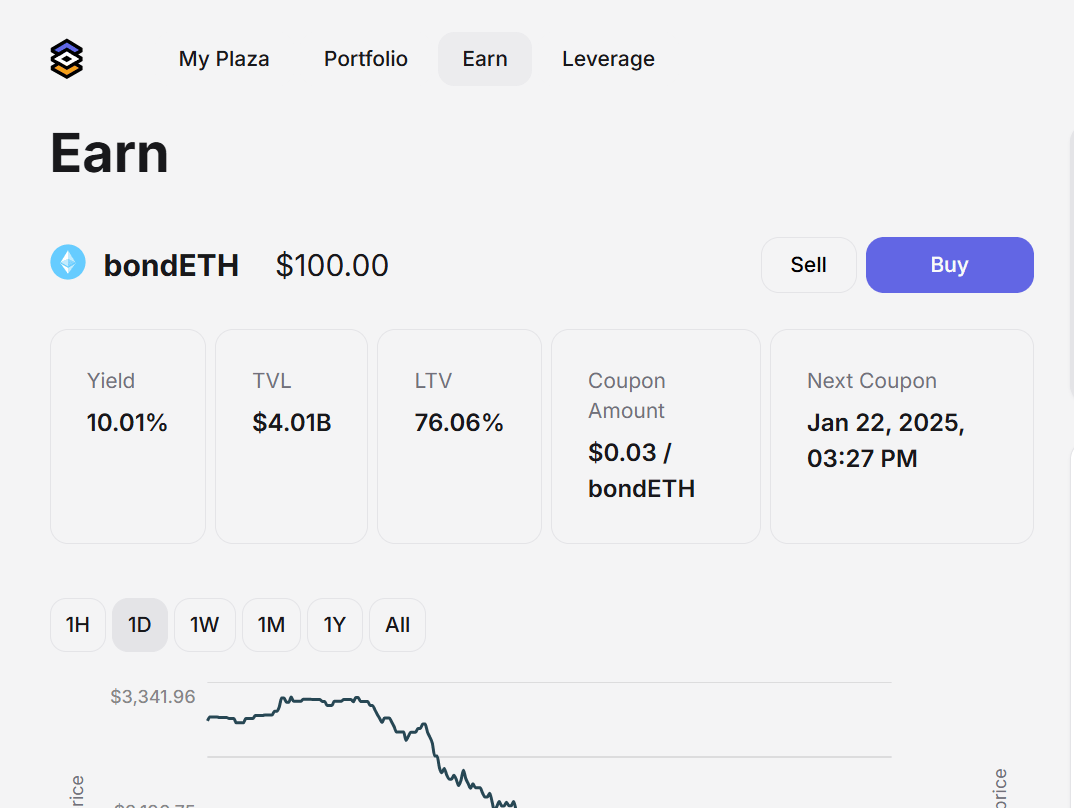Click the Yield 10.01% card

128,436
